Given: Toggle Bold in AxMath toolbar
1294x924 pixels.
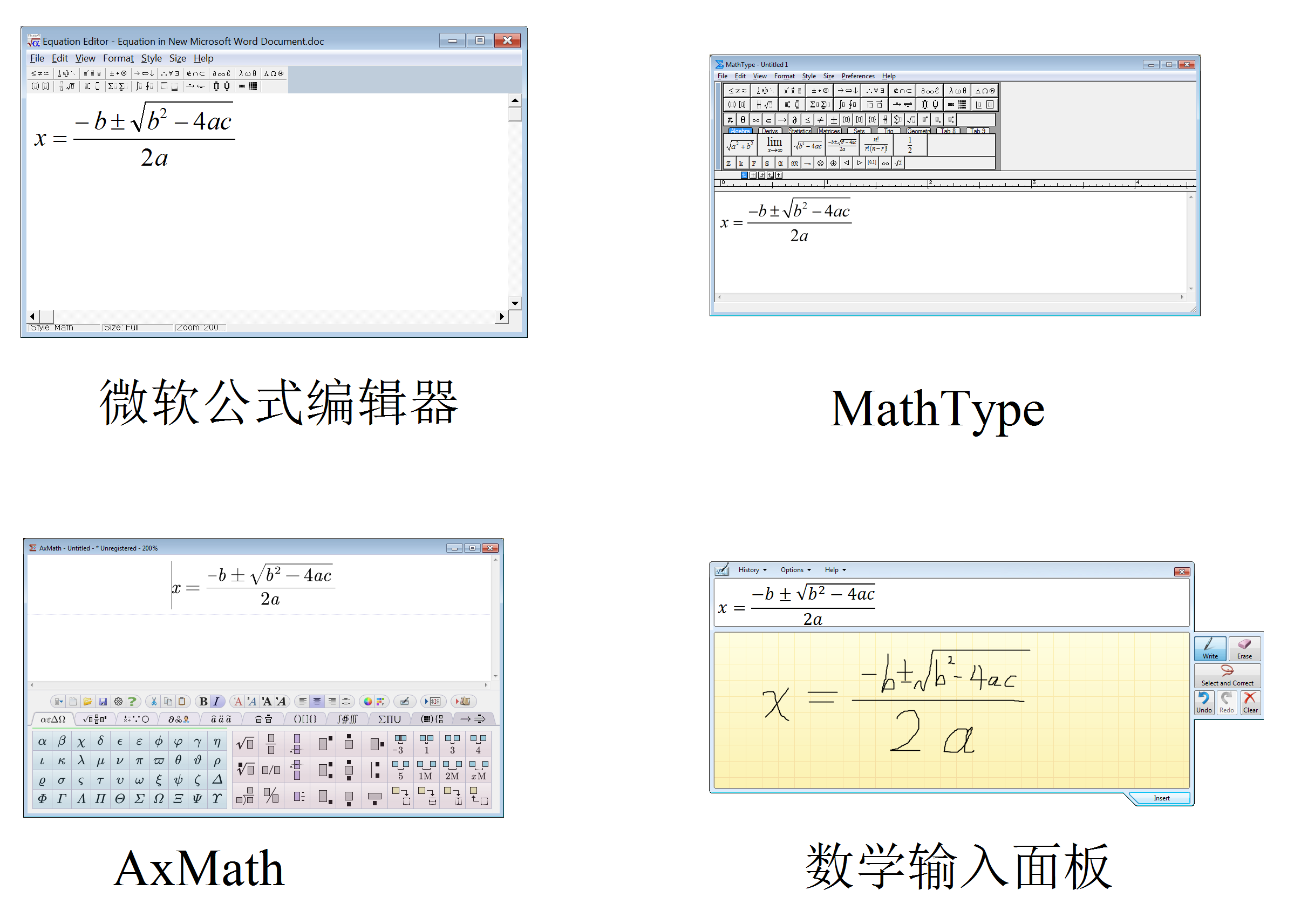Looking at the screenshot, I should 203,702.
